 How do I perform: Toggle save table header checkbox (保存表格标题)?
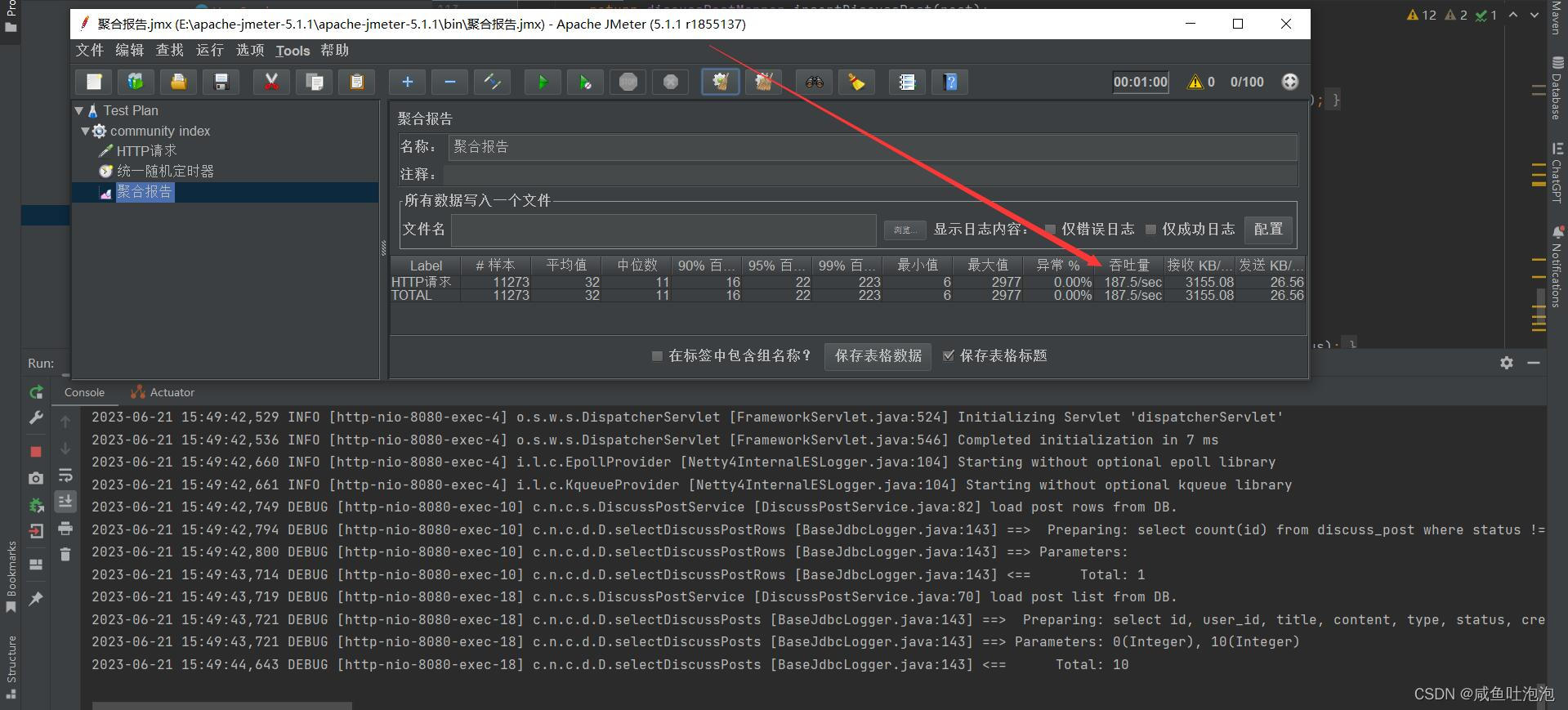click(x=949, y=356)
